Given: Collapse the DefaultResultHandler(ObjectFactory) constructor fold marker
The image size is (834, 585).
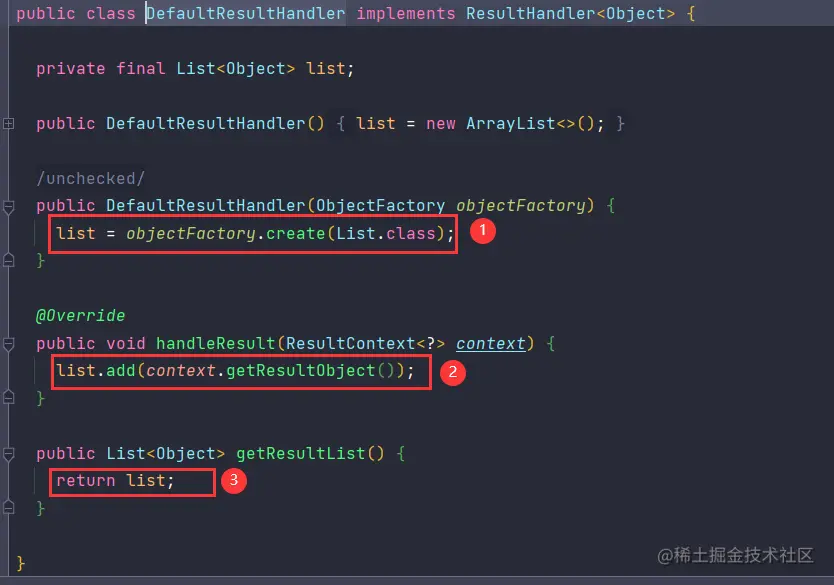Looking at the screenshot, I should pyautogui.click(x=8, y=206).
